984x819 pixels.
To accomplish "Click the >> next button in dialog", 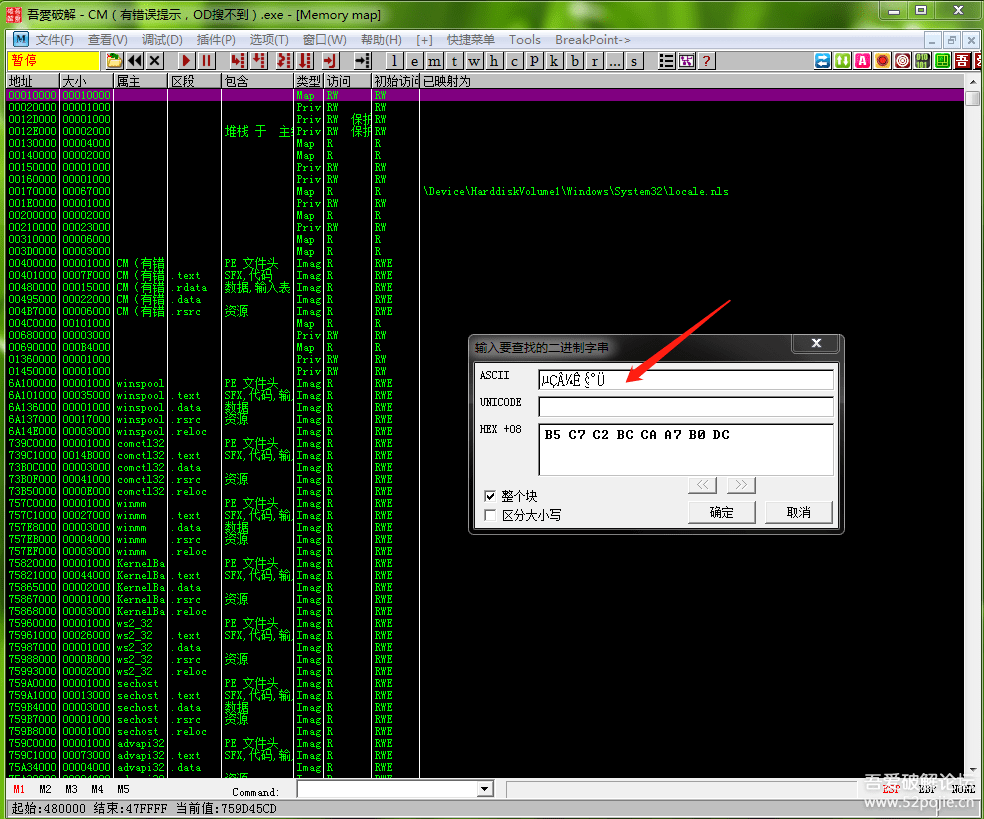I will click(x=741, y=484).
